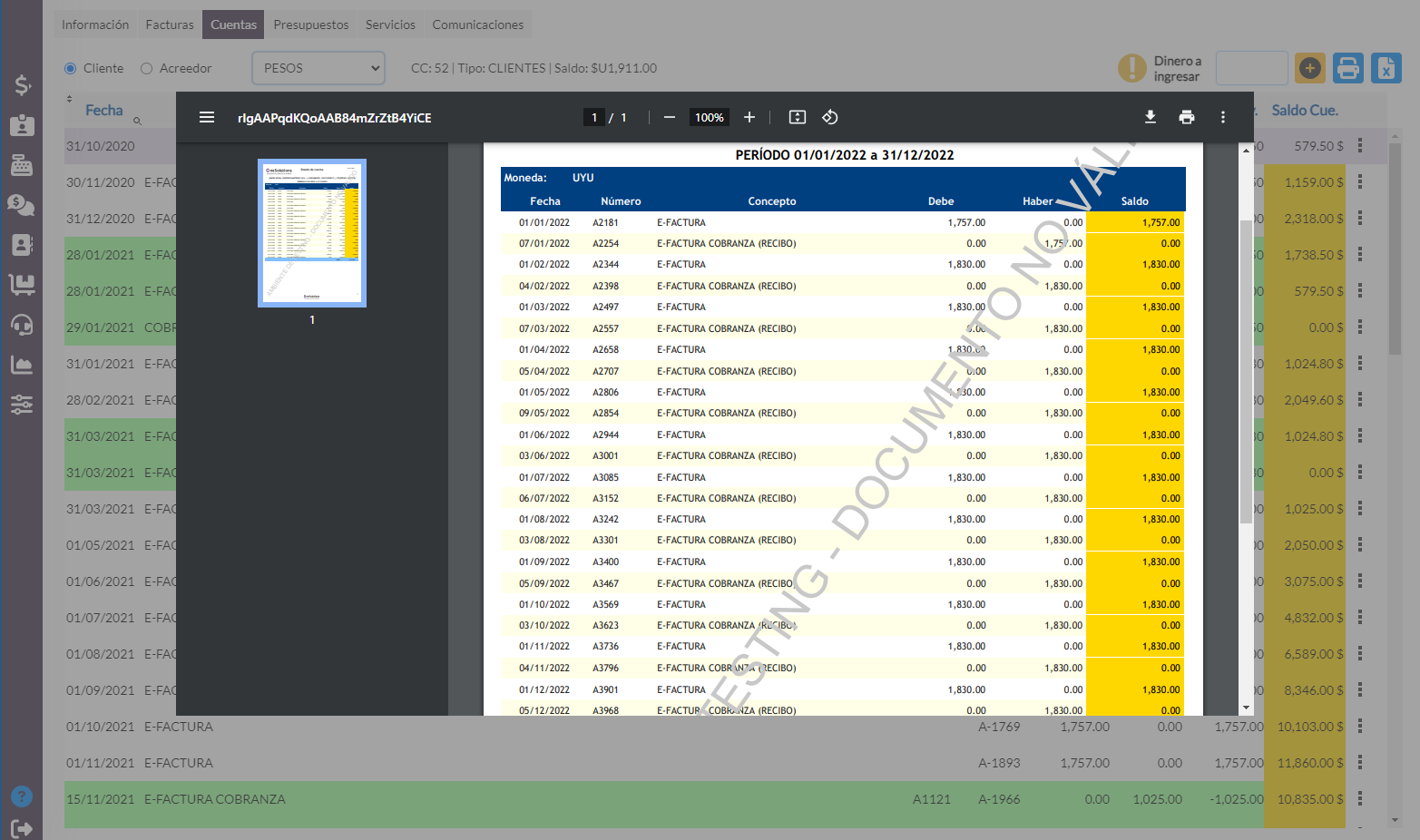Open the Presupuestos tab
This screenshot has height=840, width=1420.
point(310,24)
